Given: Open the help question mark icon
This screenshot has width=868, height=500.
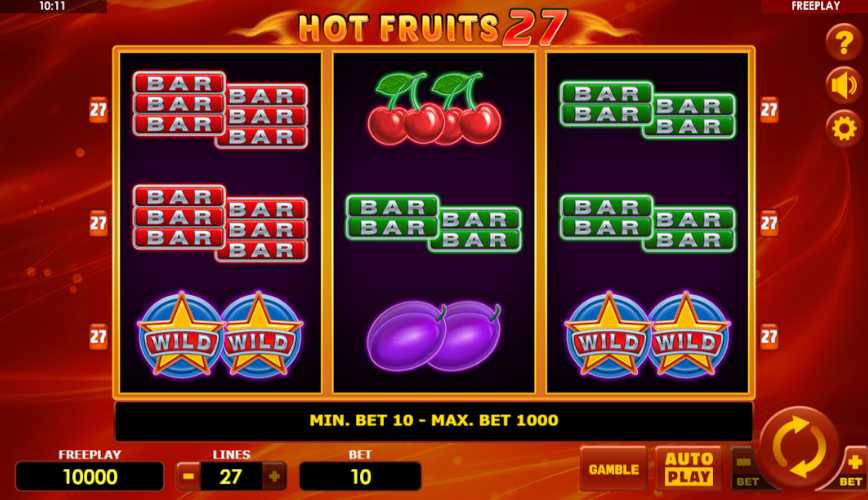Looking at the screenshot, I should (843, 43).
